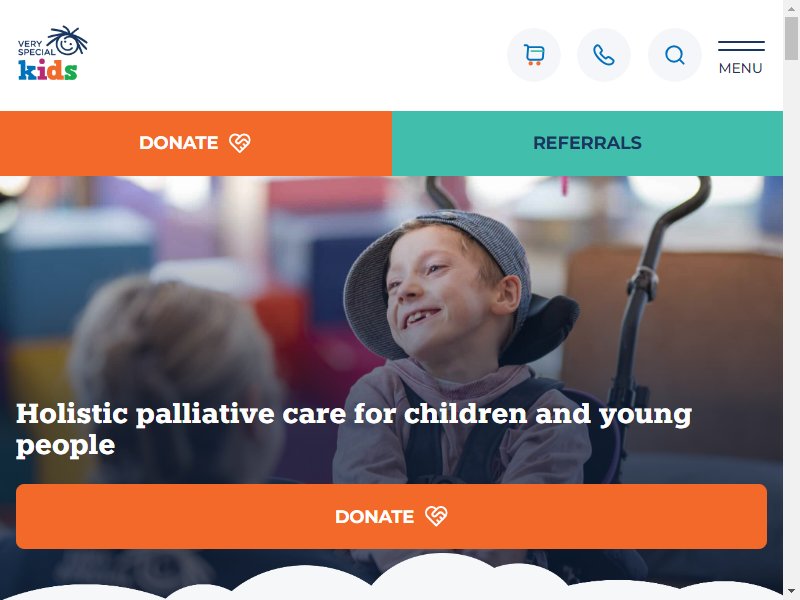Image resolution: width=800 pixels, height=600 pixels.
Task: Click the colorful 'kids' word in logo
Action: coord(48,70)
